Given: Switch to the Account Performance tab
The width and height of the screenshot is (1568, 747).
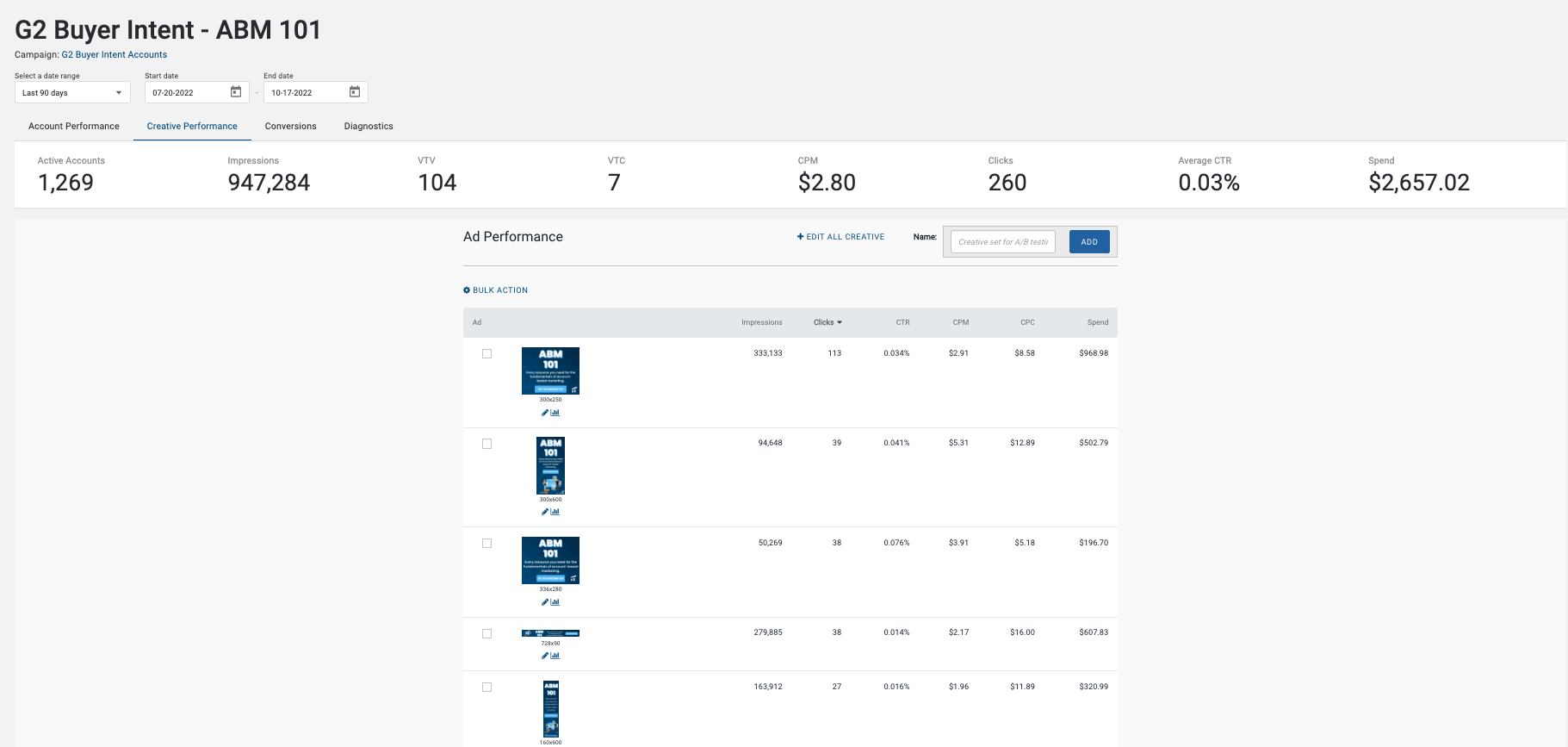Looking at the screenshot, I should (74, 126).
